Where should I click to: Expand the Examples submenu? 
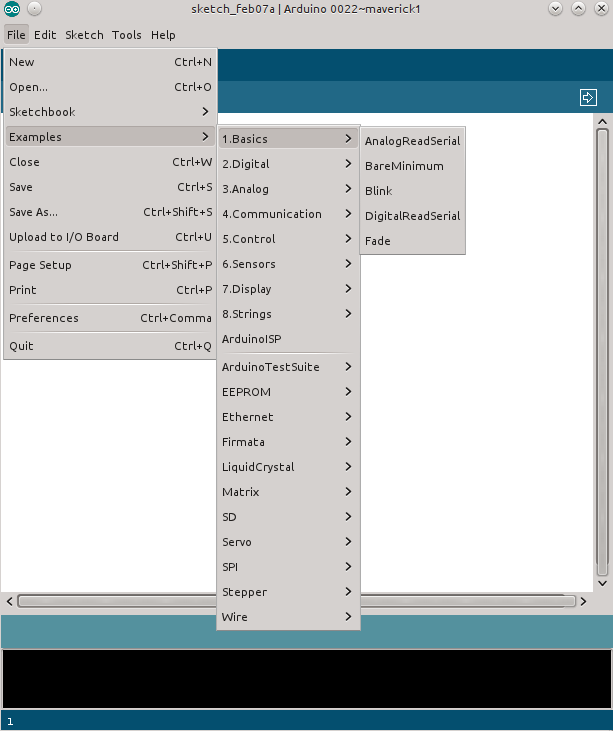(x=110, y=137)
